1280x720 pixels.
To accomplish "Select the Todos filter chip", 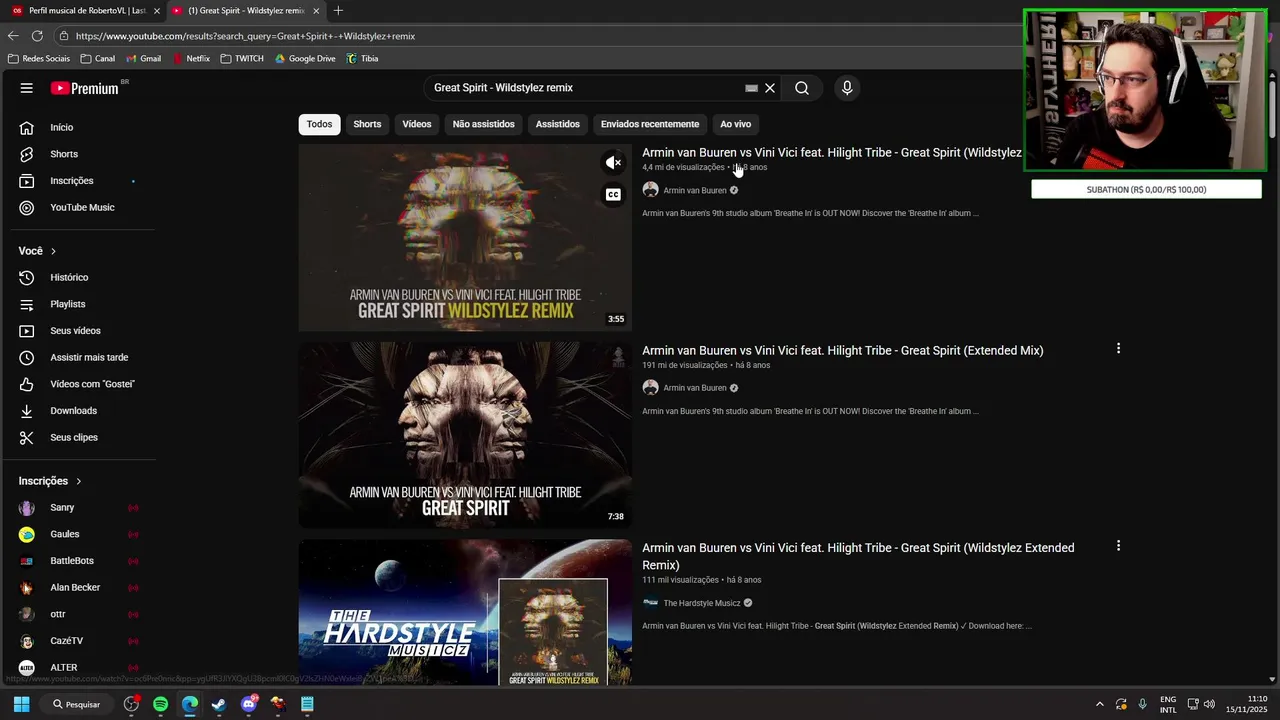I will [x=320, y=124].
